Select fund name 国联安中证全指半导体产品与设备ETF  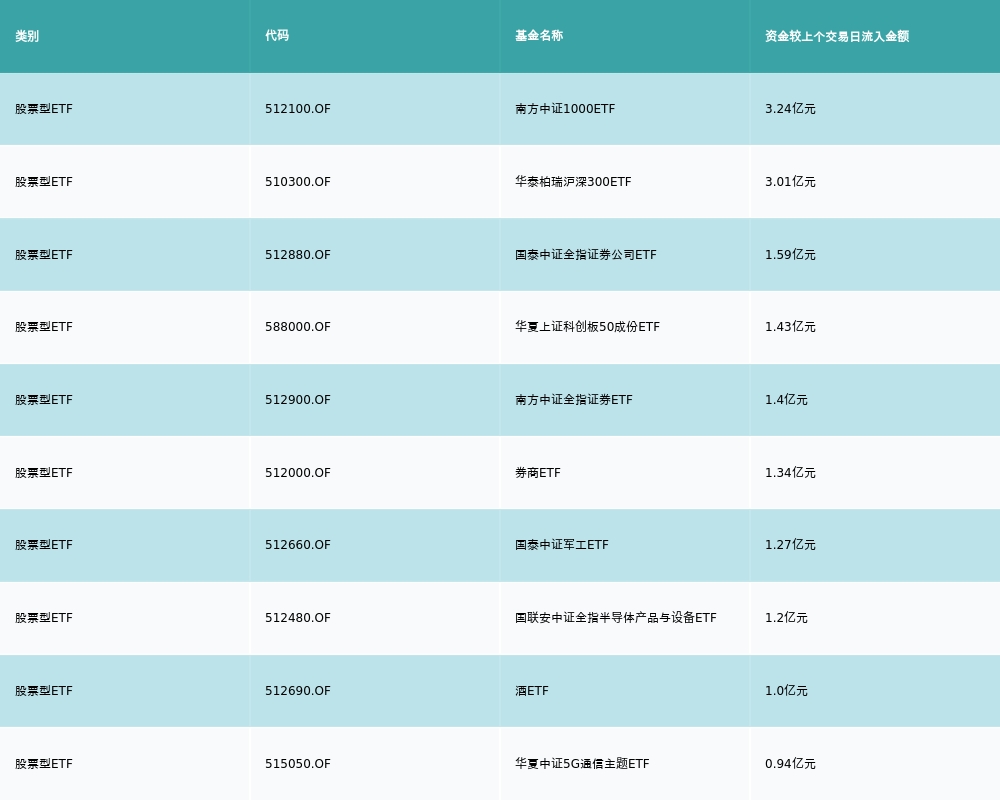[x=616, y=618]
